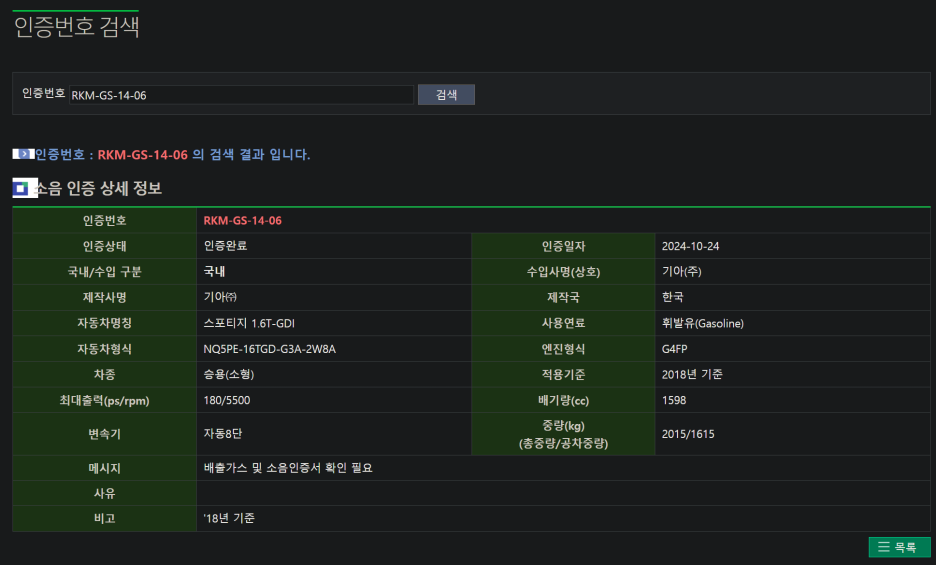
Task: Click the arrow icon before search result text
Action: click(23, 154)
